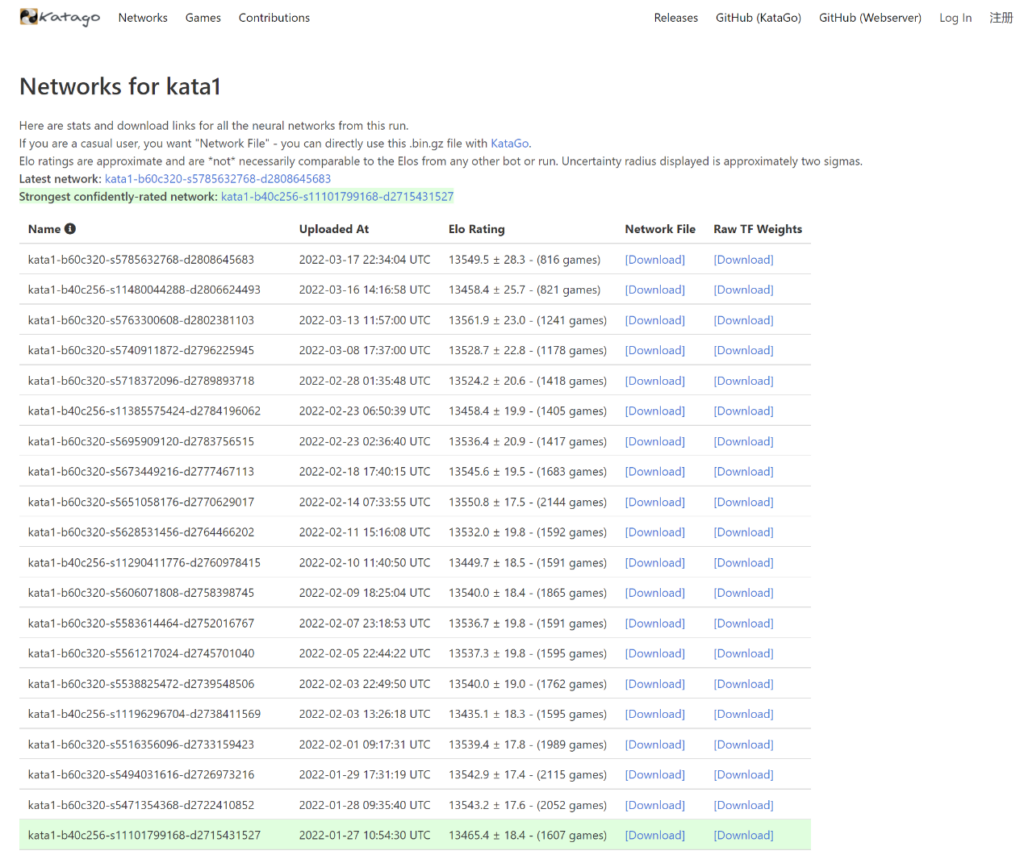Click Elo rating 13561.9 ± 23.0 (1241 games)
Screen dimensions: 1024x855
528,320
